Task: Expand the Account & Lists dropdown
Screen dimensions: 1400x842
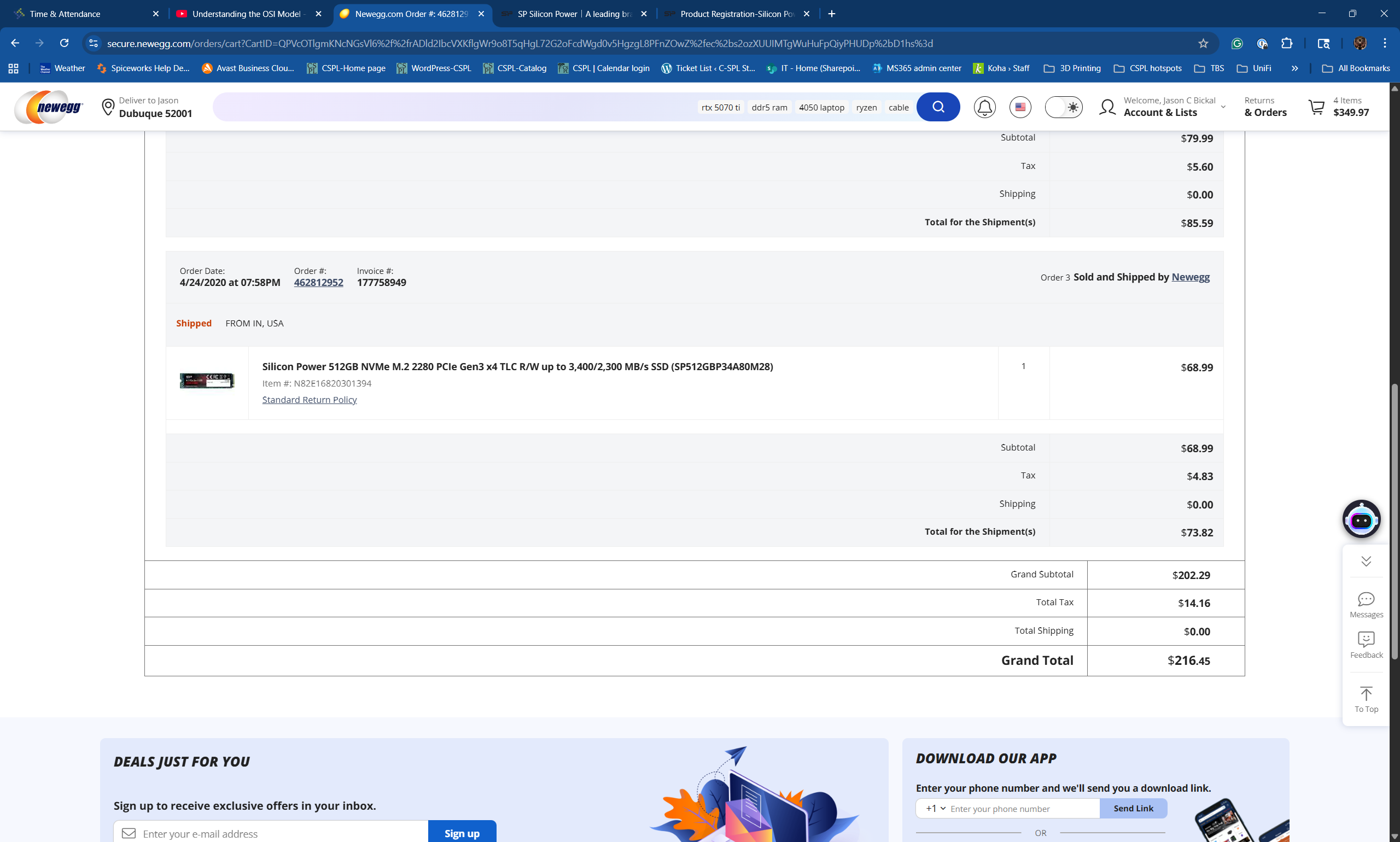Action: (1222, 107)
